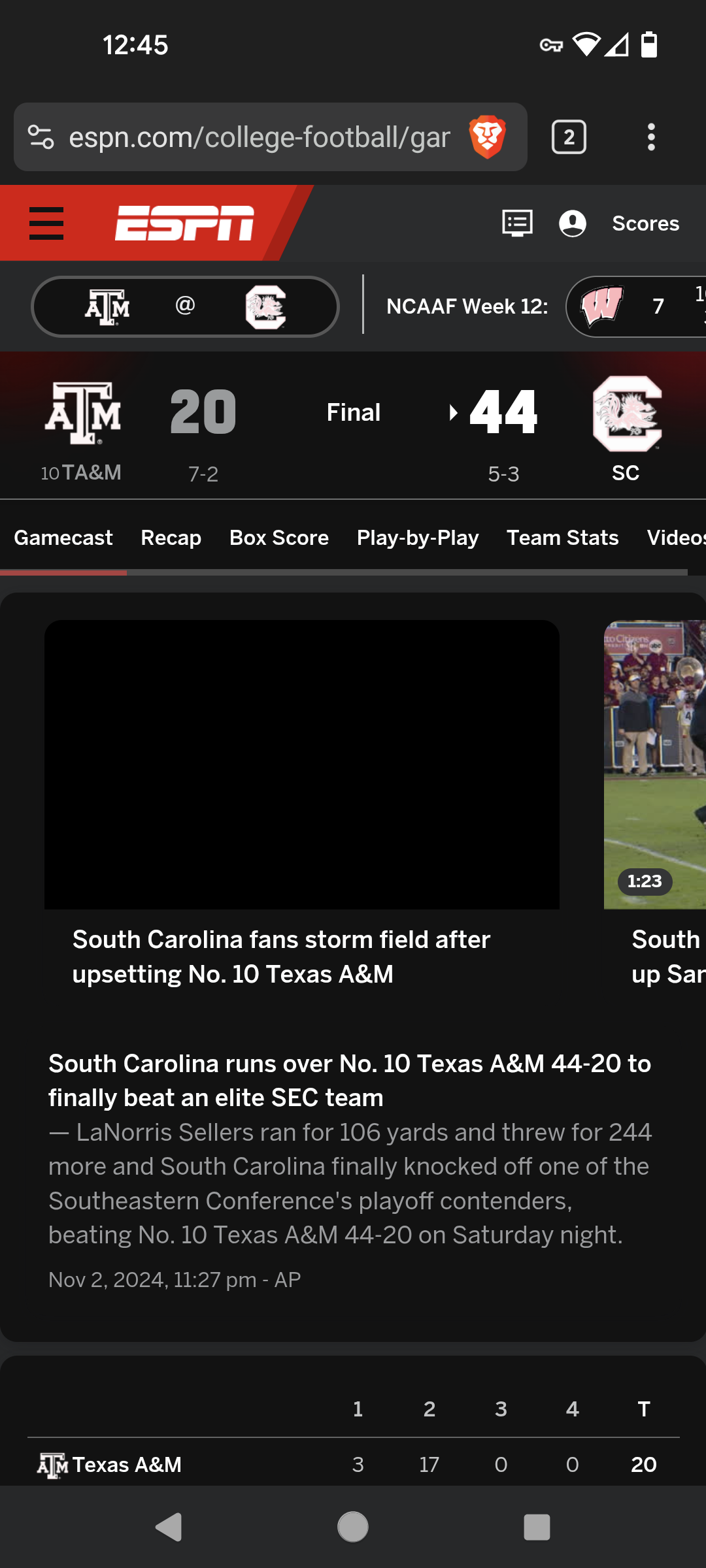Open the browser tab switcher
Viewport: 706px width, 1568px height.
569,137
